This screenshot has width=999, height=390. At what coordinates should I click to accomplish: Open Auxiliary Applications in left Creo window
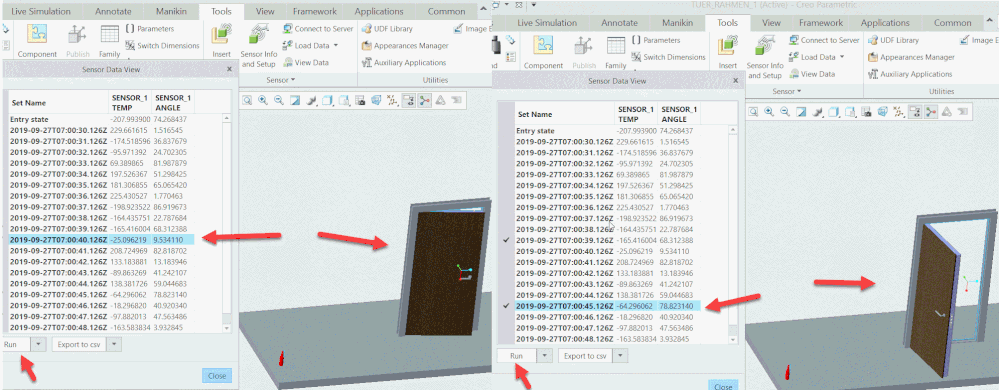404,62
